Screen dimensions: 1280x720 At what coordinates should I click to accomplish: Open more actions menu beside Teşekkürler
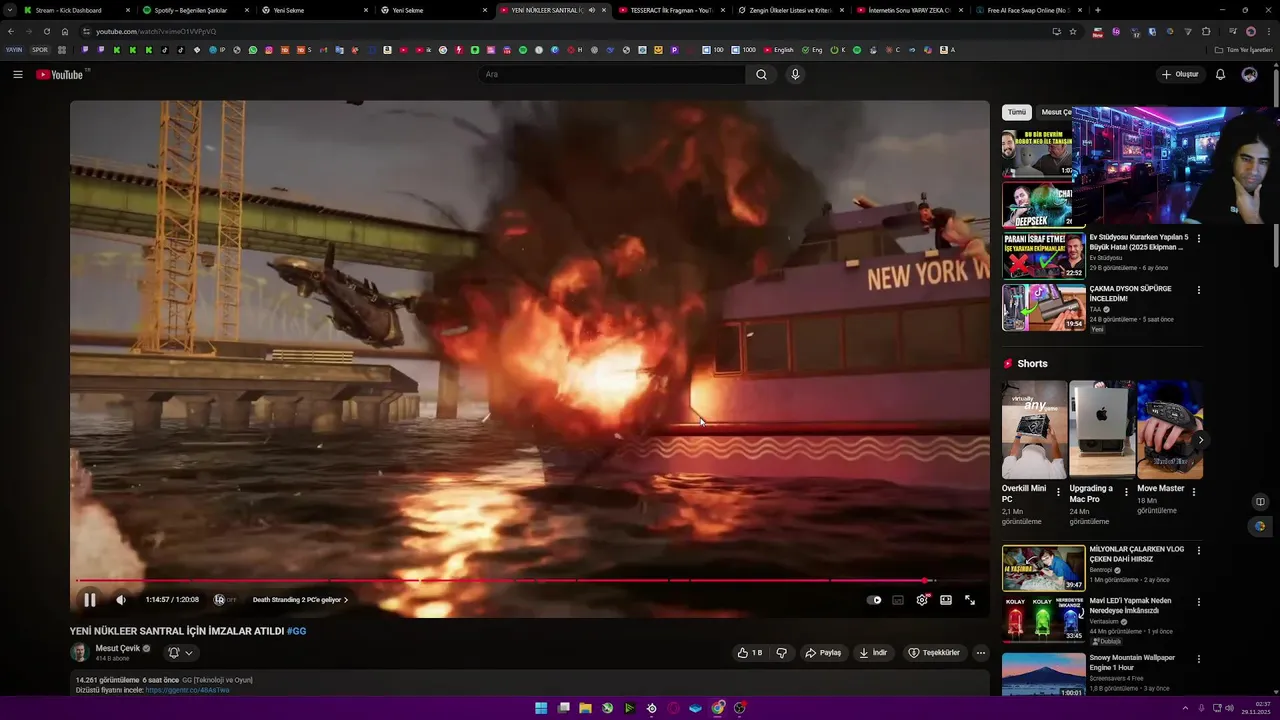point(981,653)
